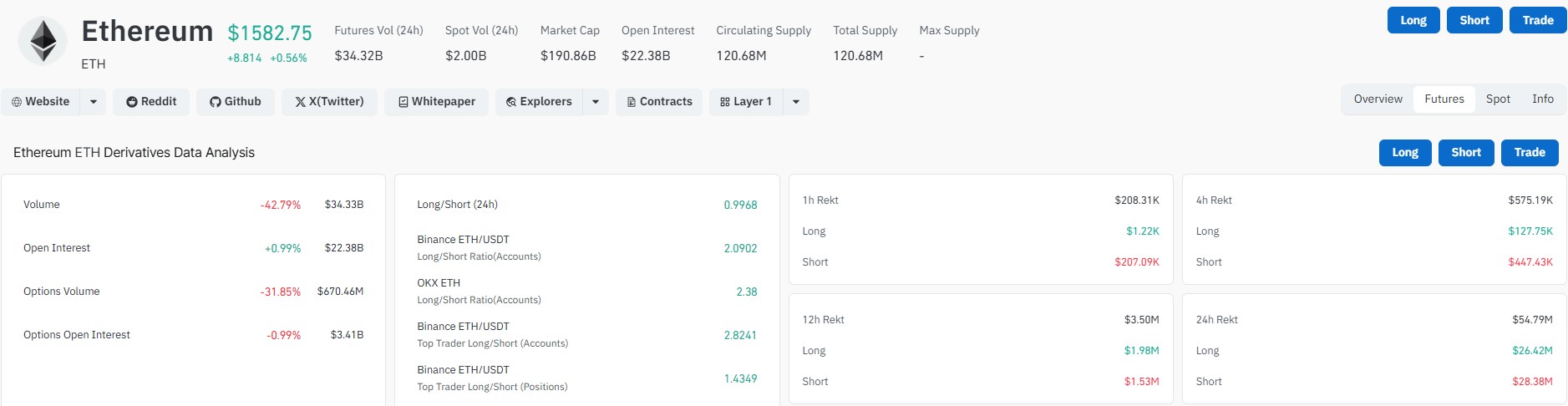The width and height of the screenshot is (1568, 406).
Task: Click the Binance Long/Short Ratio(Accounts) value 2.0902
Action: [740, 248]
